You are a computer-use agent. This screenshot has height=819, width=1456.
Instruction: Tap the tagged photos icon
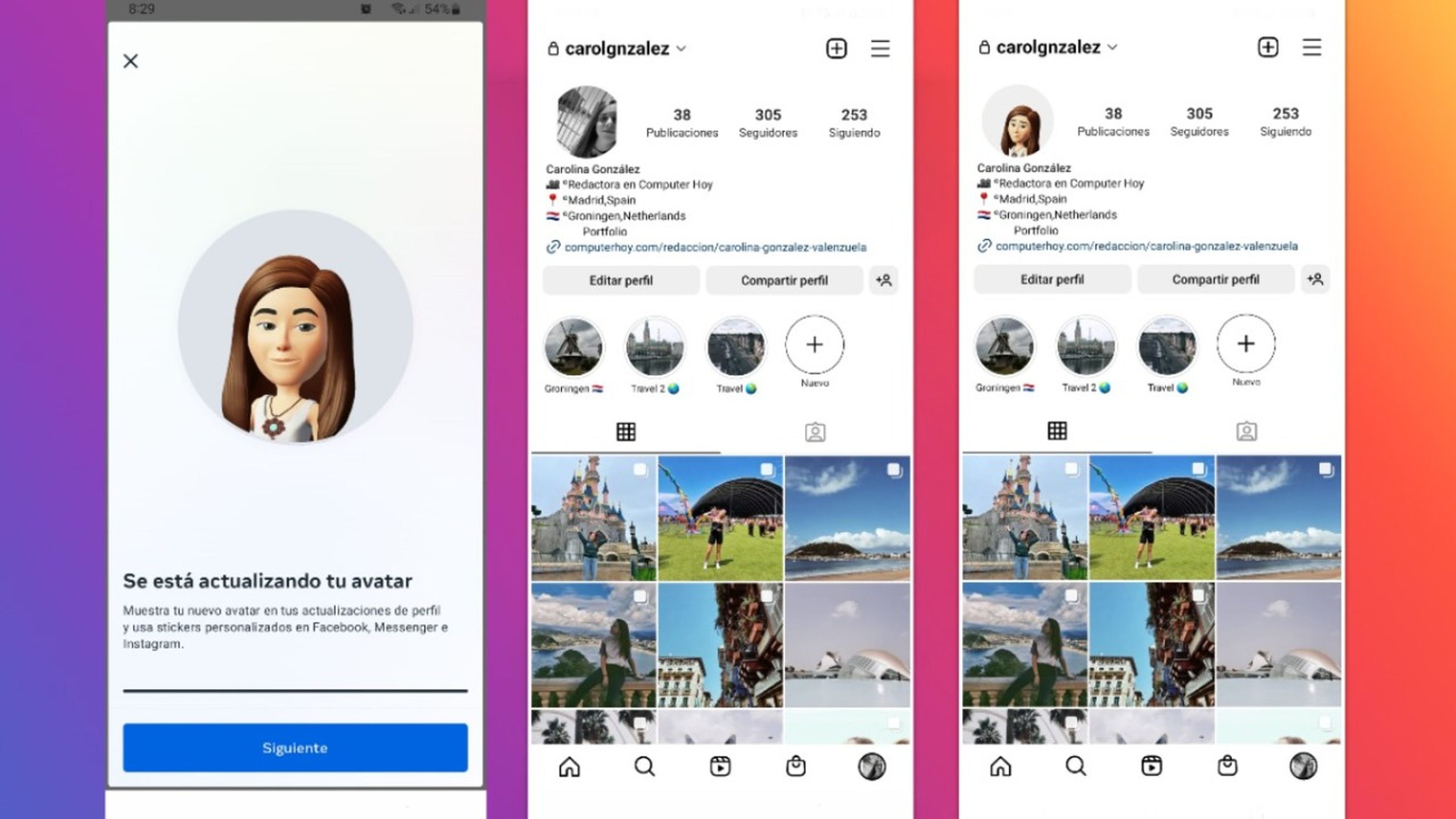point(814,431)
